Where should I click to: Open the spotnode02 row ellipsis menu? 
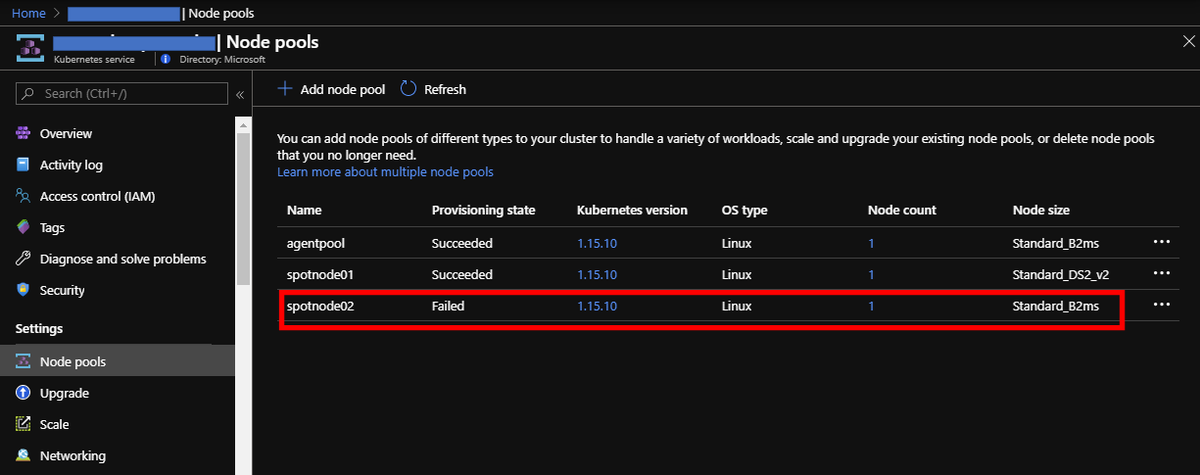tap(1161, 305)
